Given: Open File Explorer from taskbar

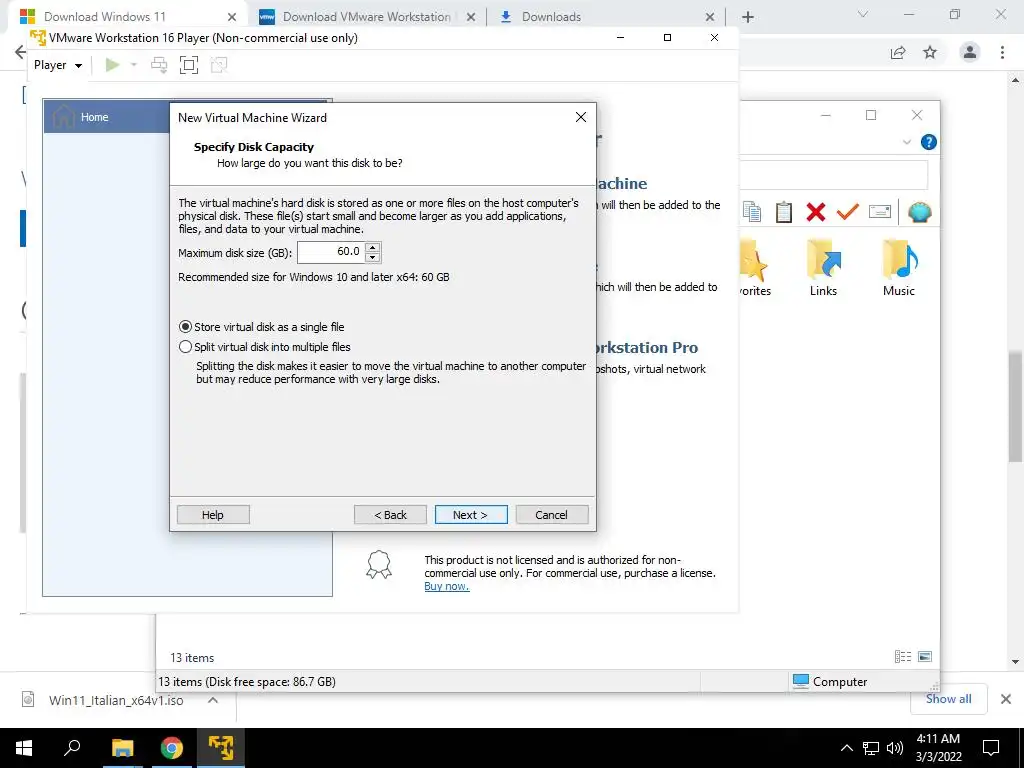Looking at the screenshot, I should click(122, 748).
